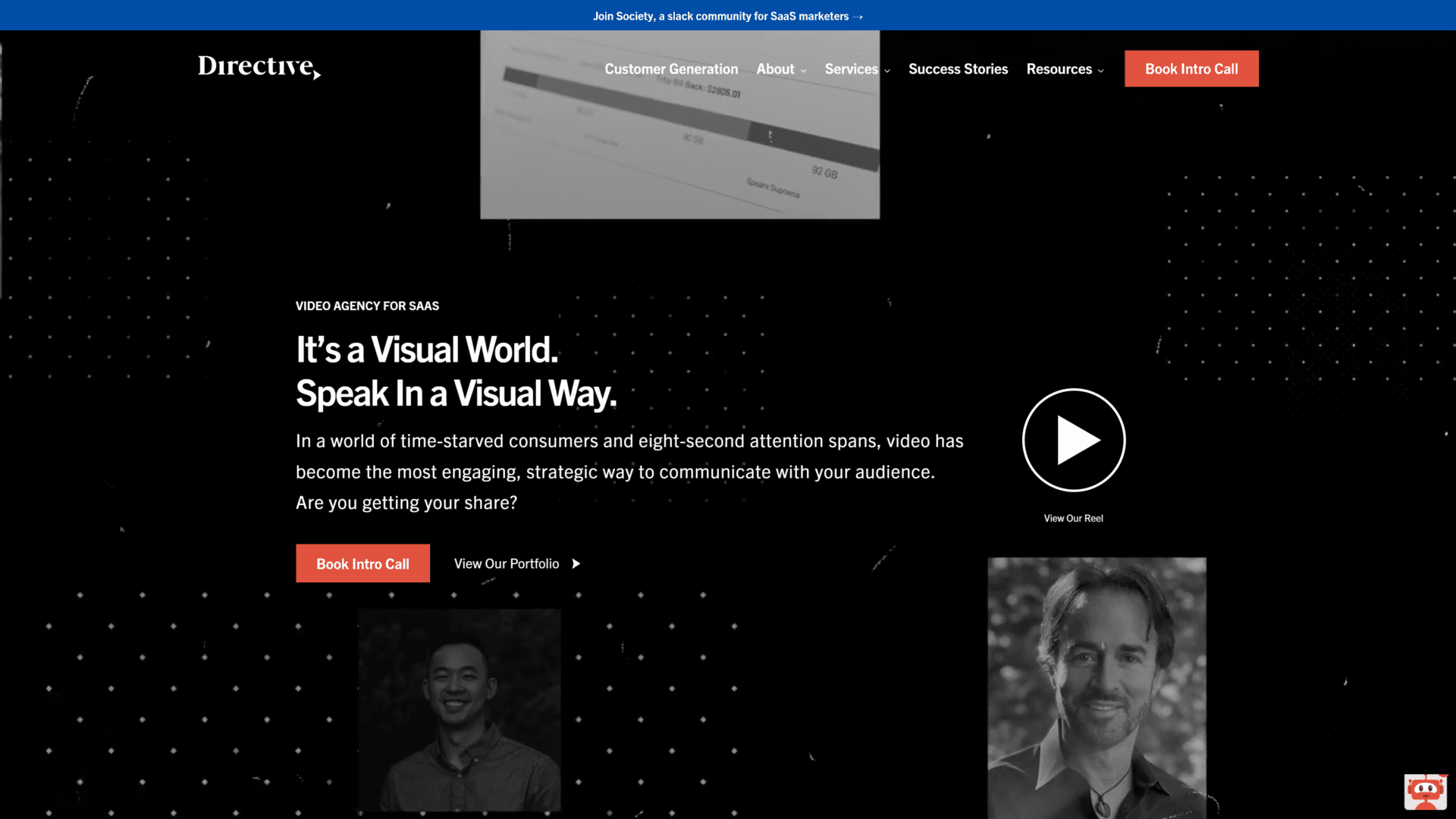Click the Join Society announcement banner
The height and width of the screenshot is (819, 1456).
click(728, 15)
